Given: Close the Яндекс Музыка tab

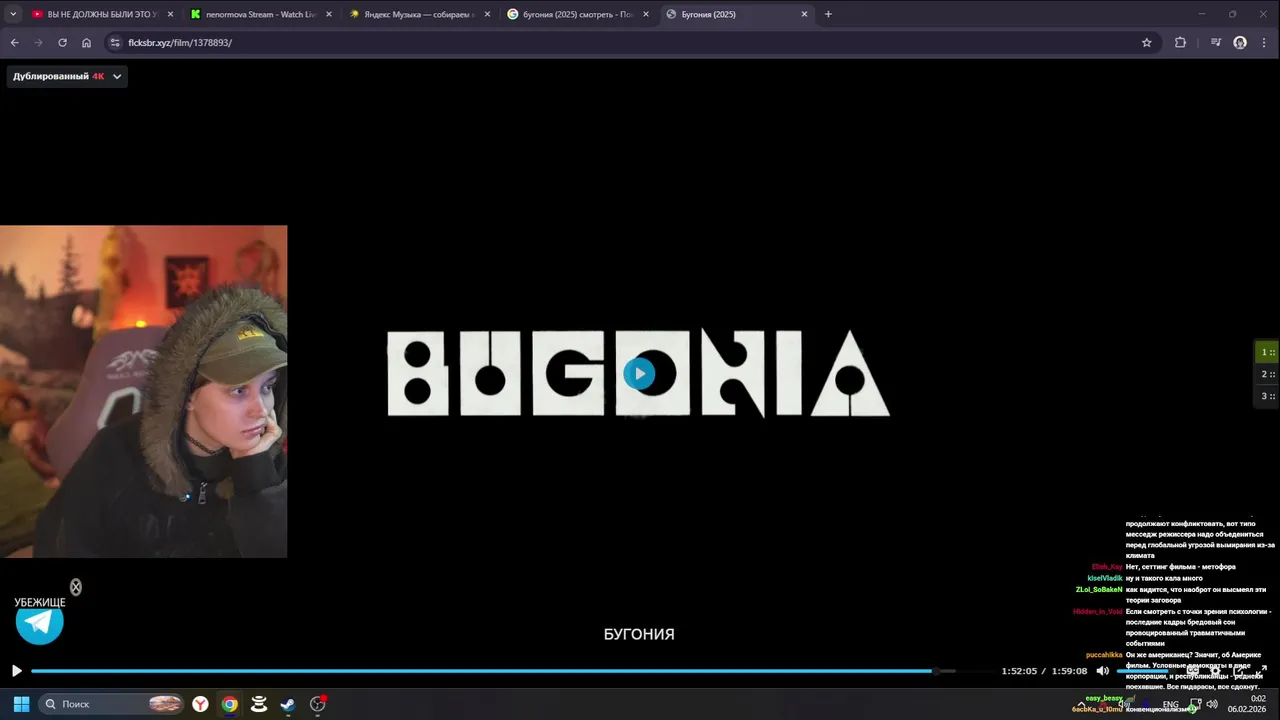Looking at the screenshot, I should pos(487,14).
